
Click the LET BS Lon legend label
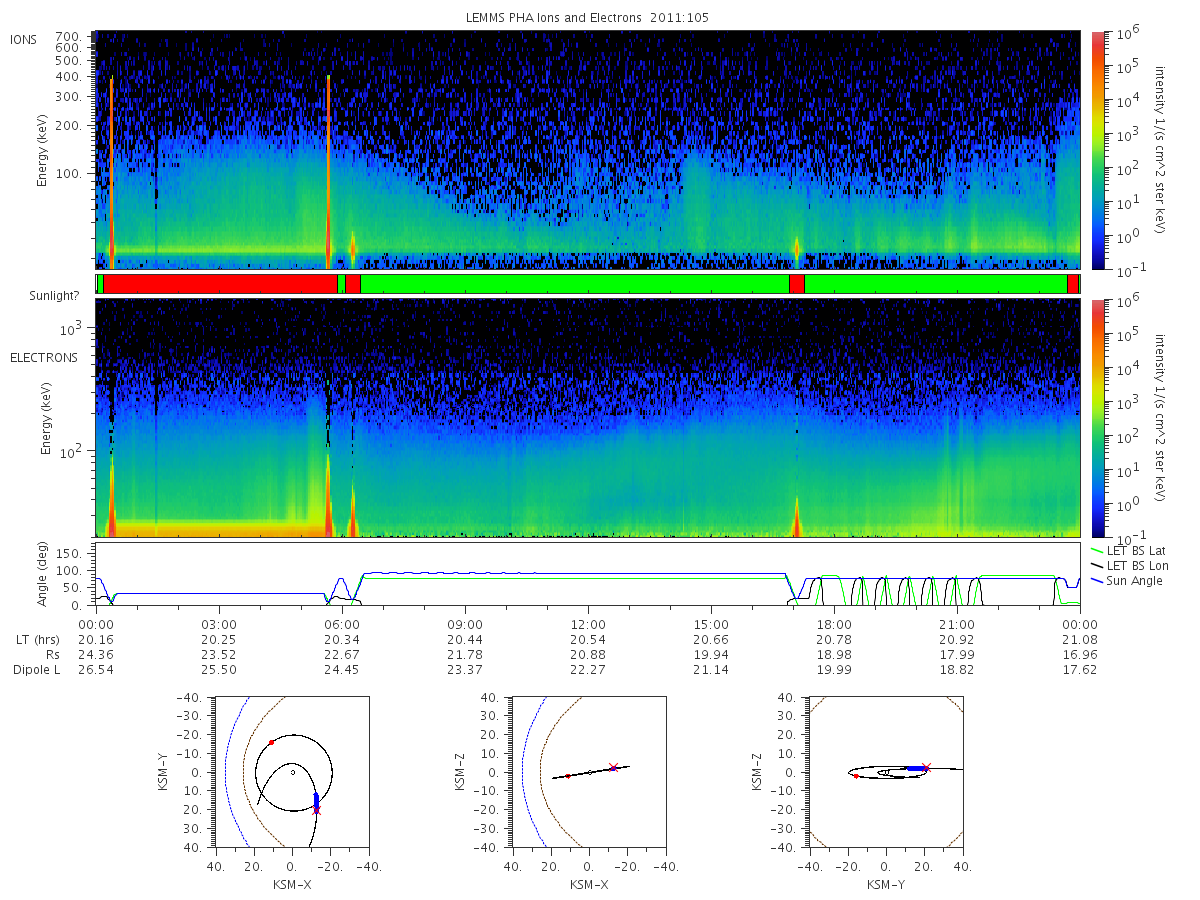(x=1138, y=566)
